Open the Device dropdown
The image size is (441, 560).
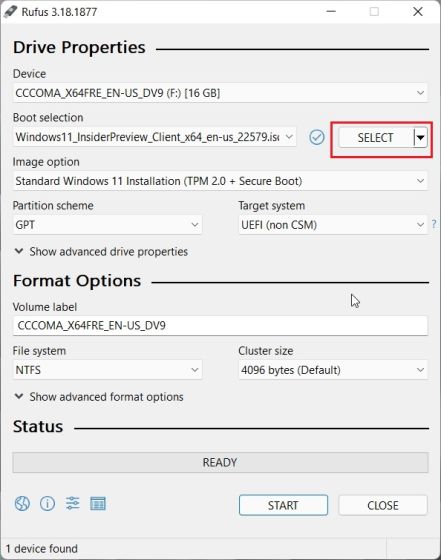[220, 93]
